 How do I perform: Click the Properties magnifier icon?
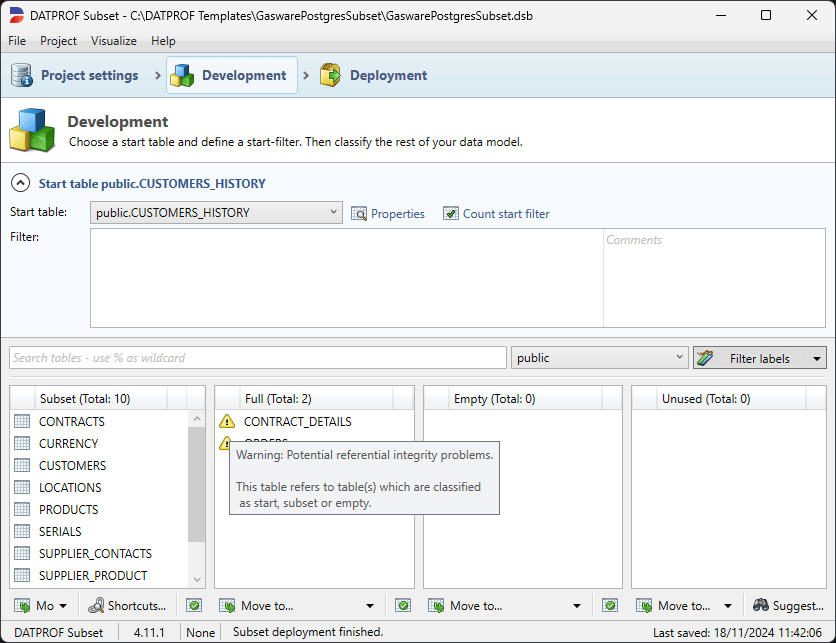click(x=360, y=213)
